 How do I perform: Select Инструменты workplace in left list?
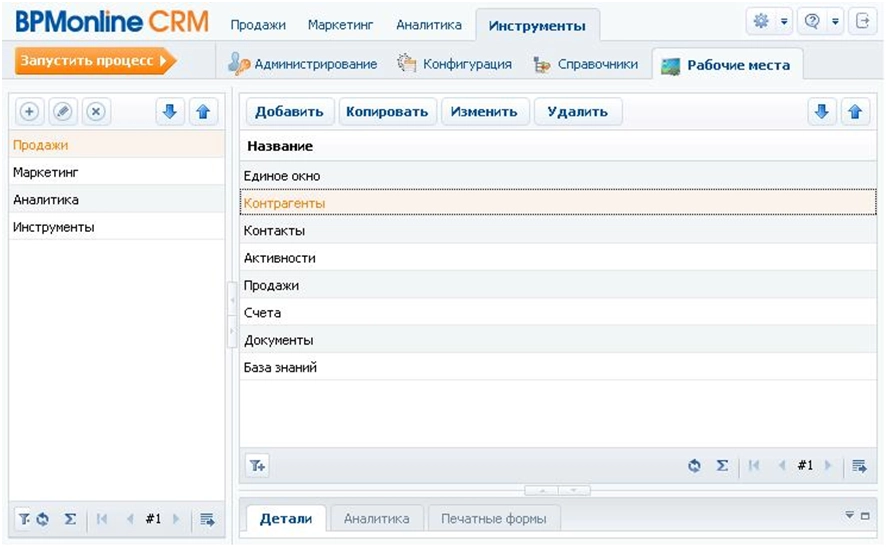pos(117,227)
